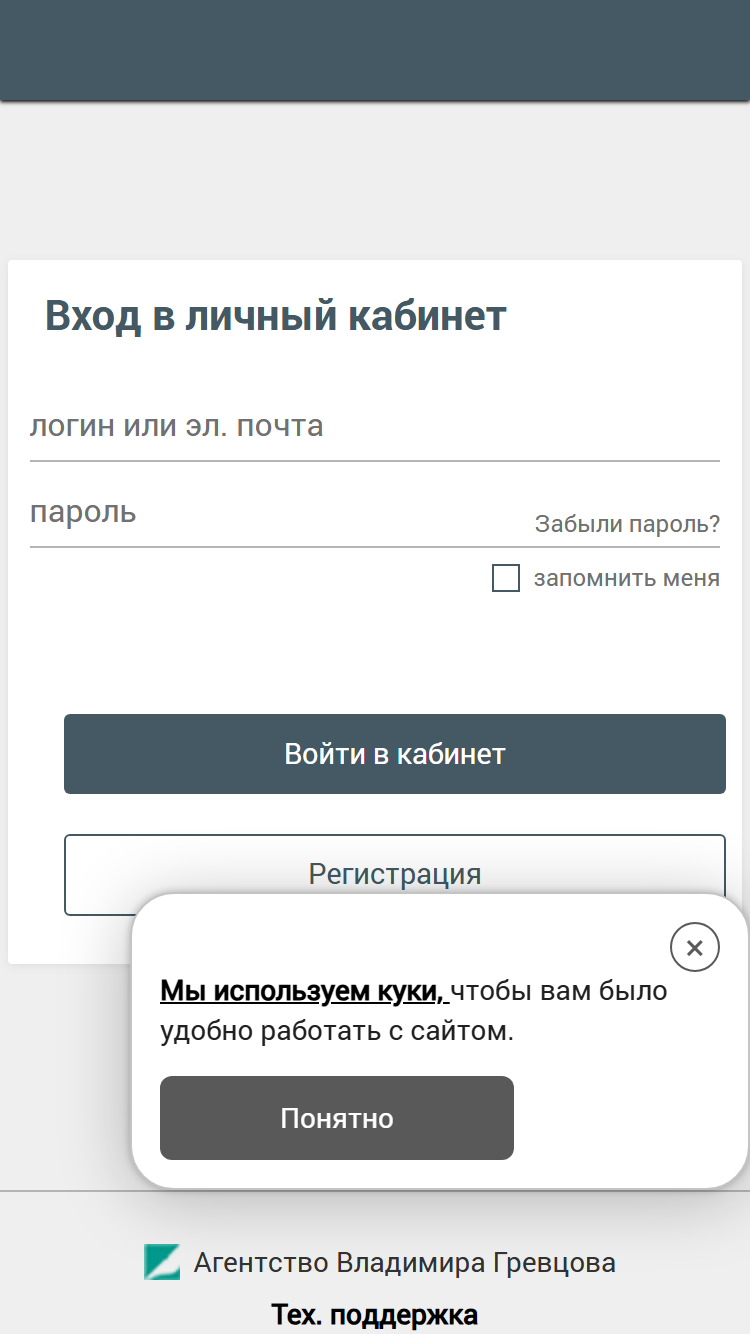Open the «Агентство Владимира Гревцова» footer link
Screen dimensions: 750x1334
coord(404,1263)
